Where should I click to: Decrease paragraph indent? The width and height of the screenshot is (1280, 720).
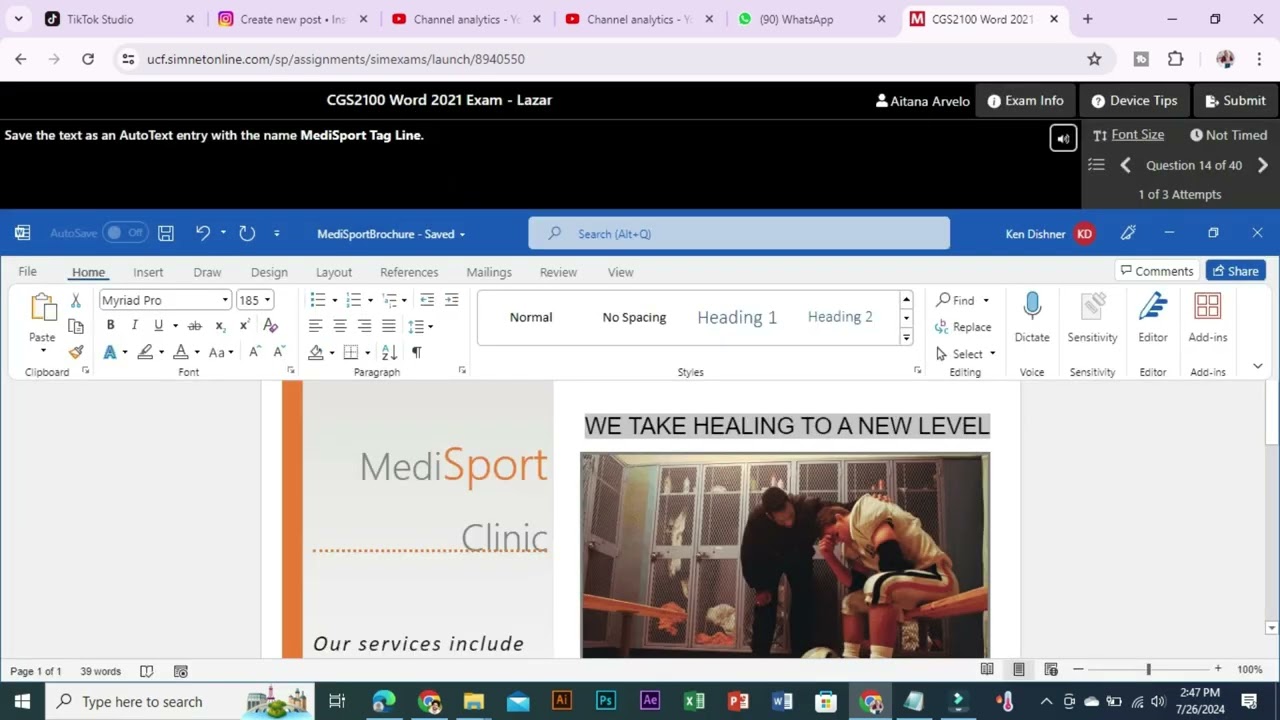pyautogui.click(x=427, y=300)
